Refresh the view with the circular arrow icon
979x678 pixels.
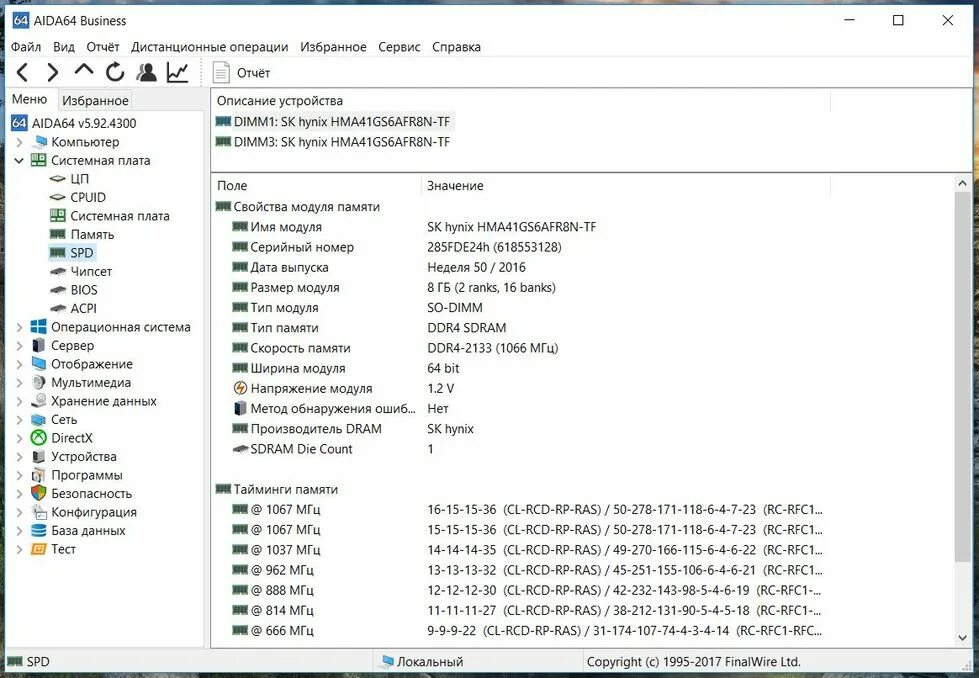pyautogui.click(x=115, y=72)
